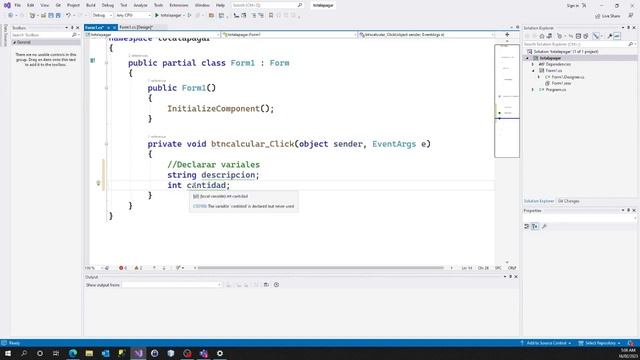This screenshot has height=360, width=640.
Task: Click the Open File folder icon
Action: tap(43, 16)
